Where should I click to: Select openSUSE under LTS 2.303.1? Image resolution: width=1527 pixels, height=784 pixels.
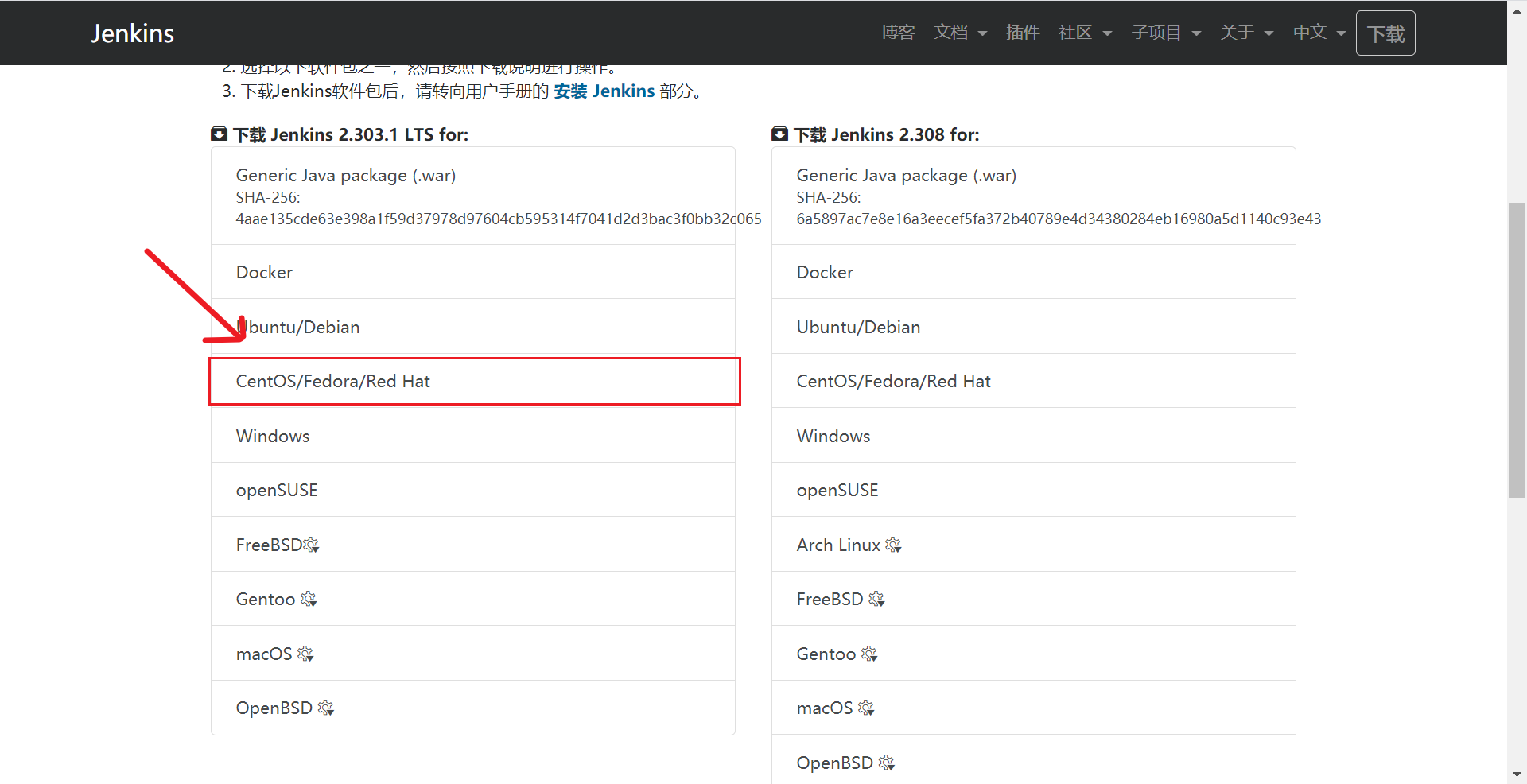pos(473,490)
